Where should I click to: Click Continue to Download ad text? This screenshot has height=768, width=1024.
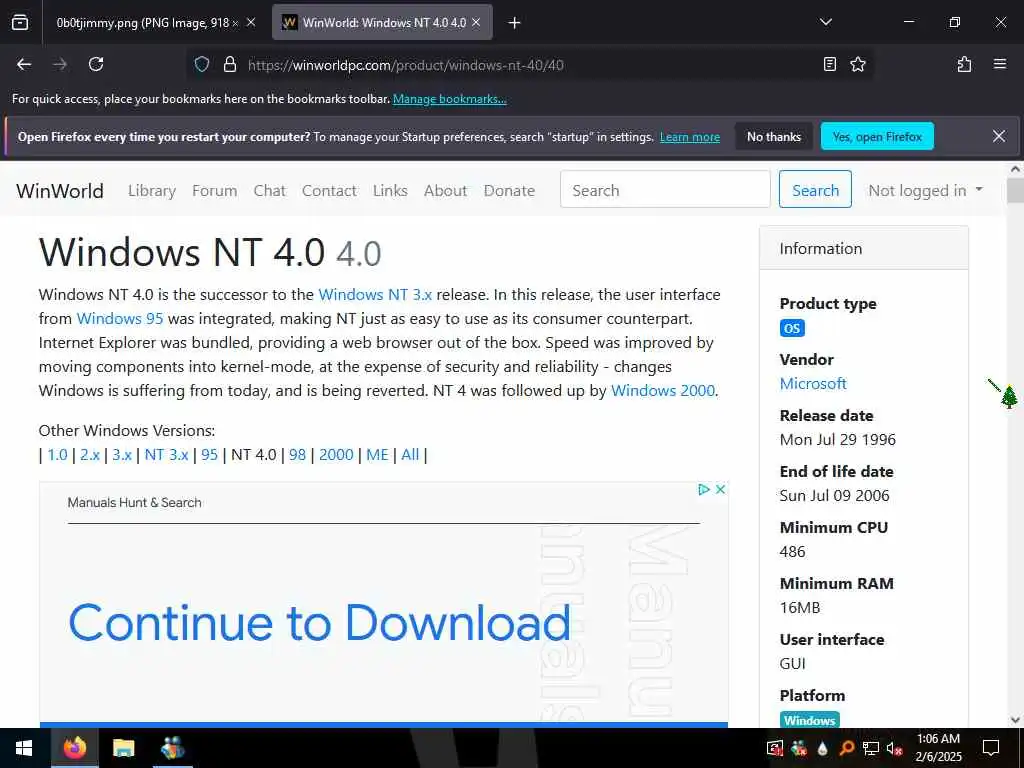(319, 622)
